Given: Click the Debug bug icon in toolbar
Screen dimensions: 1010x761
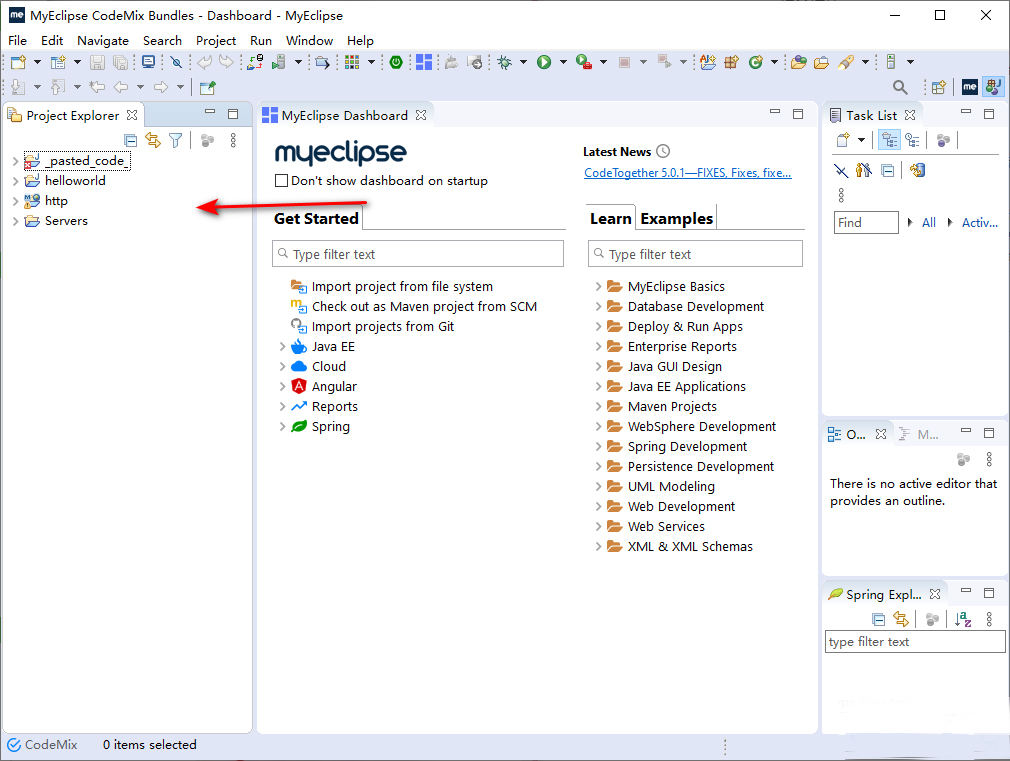Looking at the screenshot, I should 505,62.
